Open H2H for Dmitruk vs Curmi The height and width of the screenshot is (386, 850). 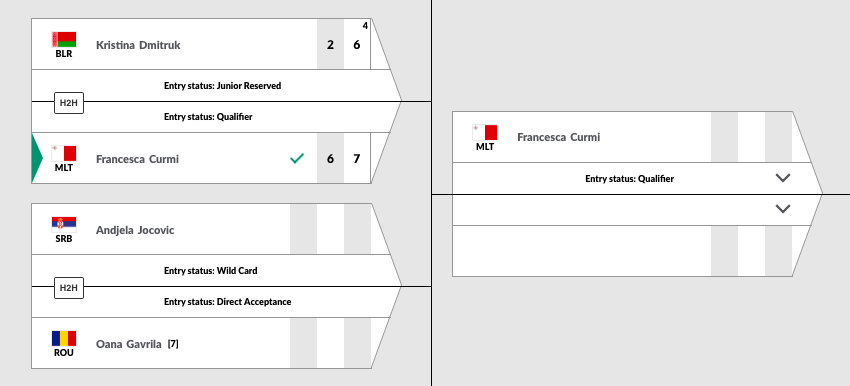click(69, 102)
